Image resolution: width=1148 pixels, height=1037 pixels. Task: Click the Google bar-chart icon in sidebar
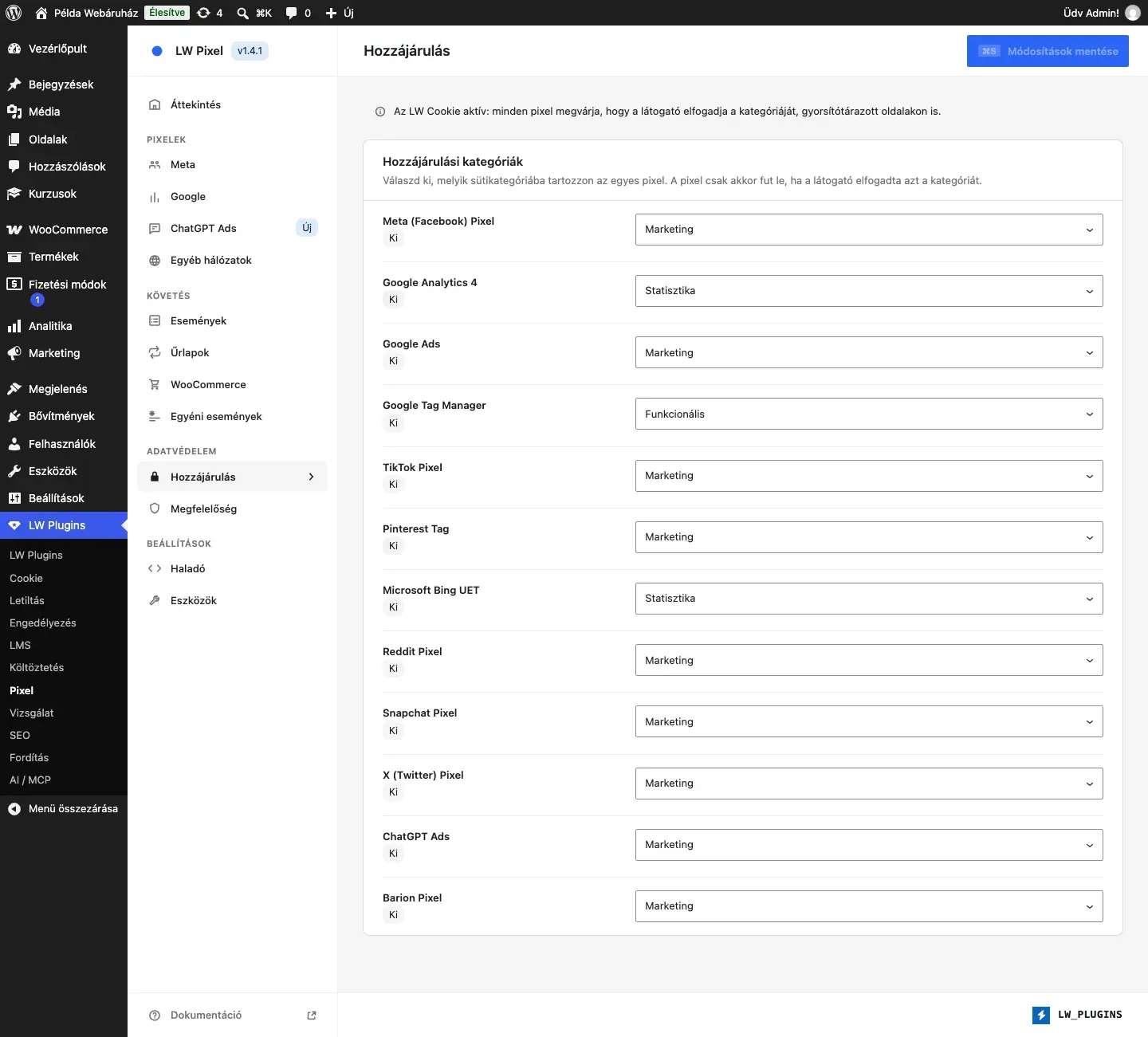pyautogui.click(x=155, y=197)
